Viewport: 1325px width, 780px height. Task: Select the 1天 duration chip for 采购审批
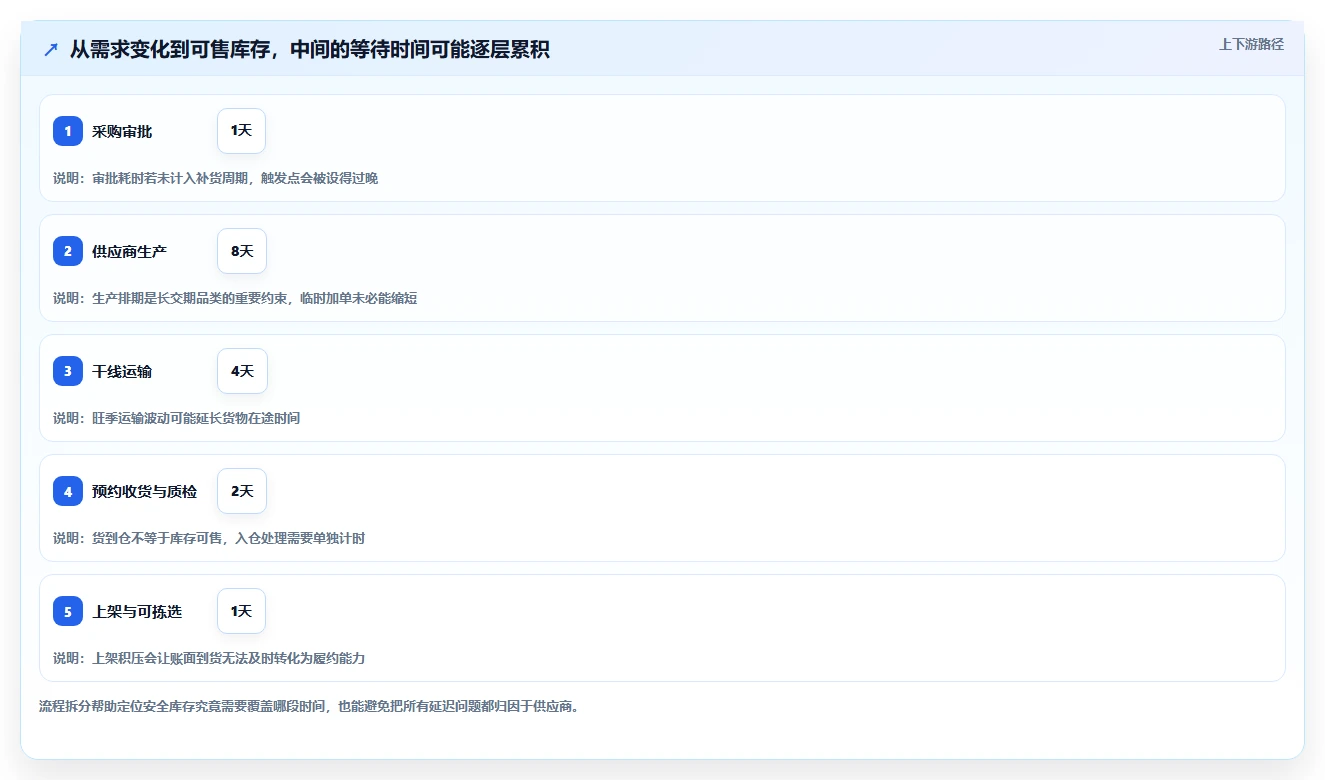[241, 131]
